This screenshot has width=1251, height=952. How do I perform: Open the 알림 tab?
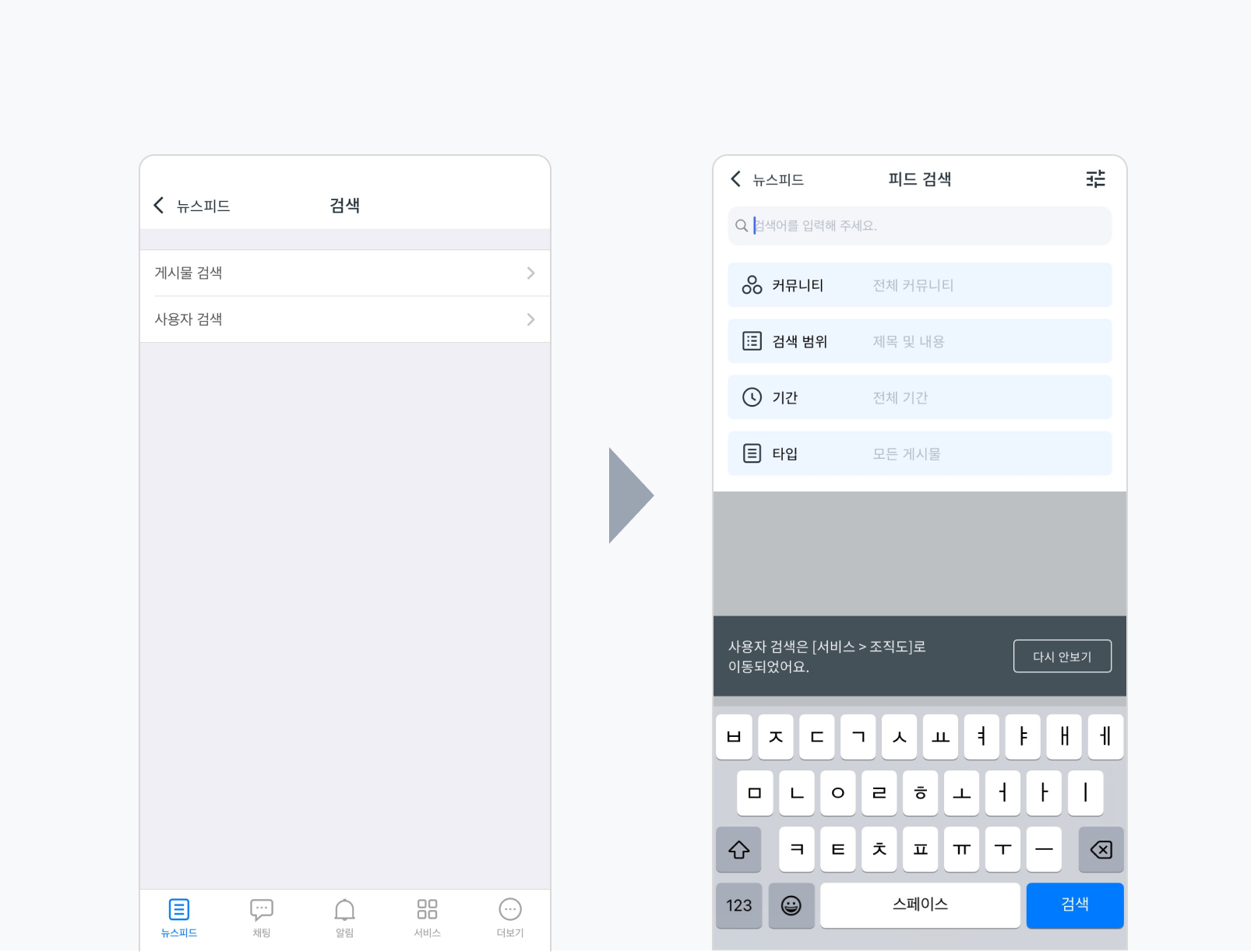tap(344, 918)
